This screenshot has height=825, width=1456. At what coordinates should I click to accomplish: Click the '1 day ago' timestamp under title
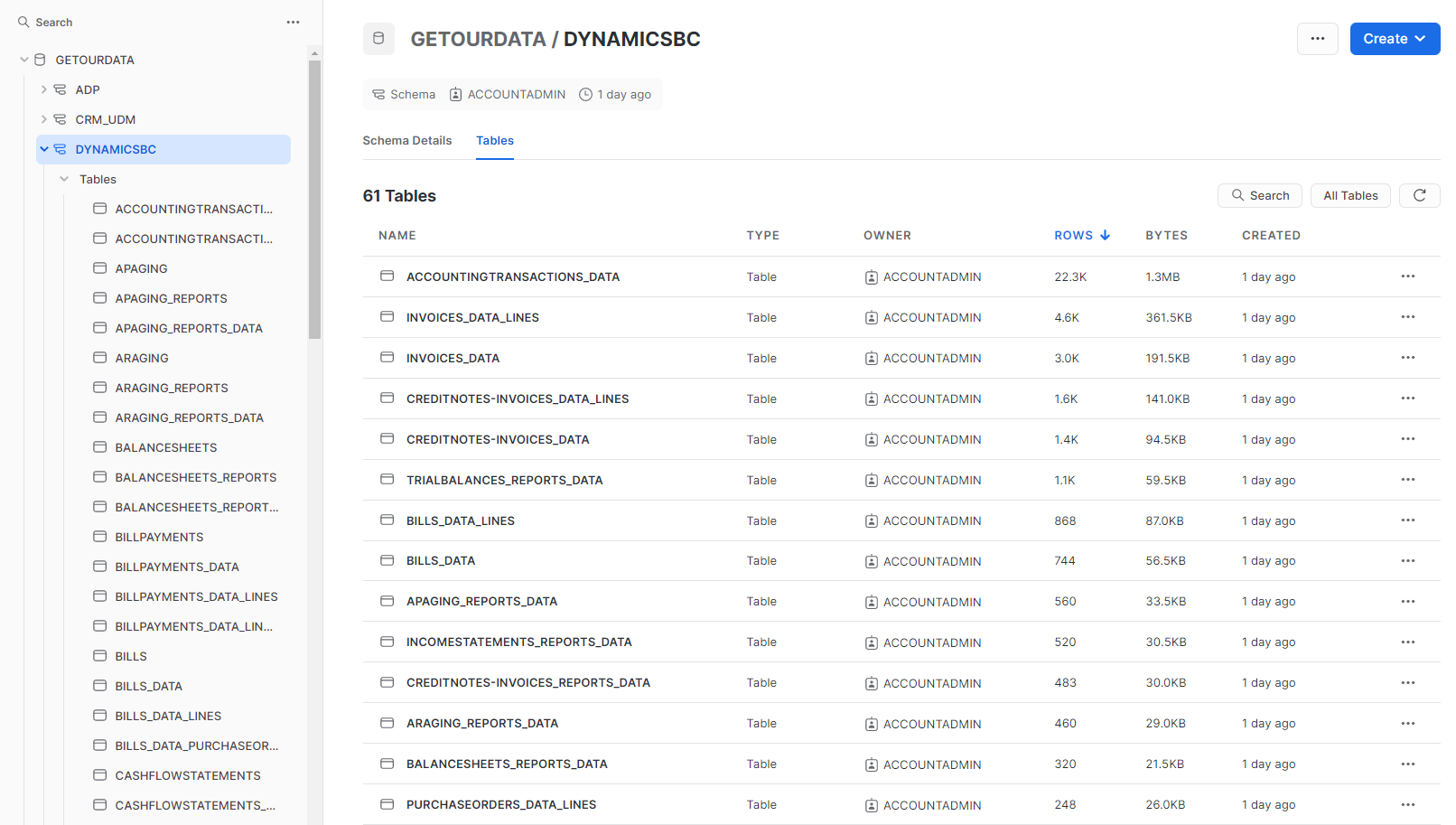(615, 94)
